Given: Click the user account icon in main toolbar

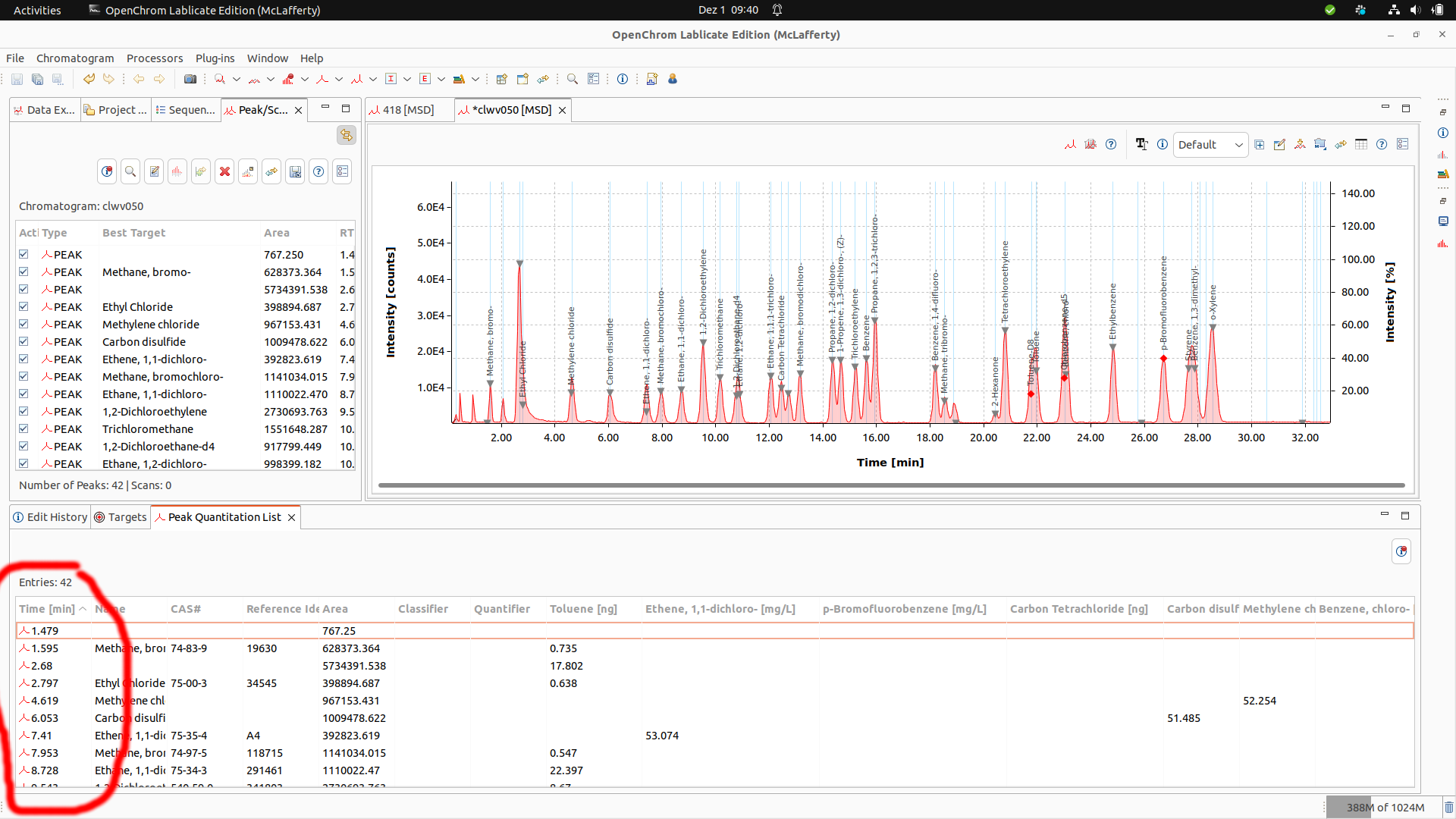Looking at the screenshot, I should pyautogui.click(x=673, y=79).
